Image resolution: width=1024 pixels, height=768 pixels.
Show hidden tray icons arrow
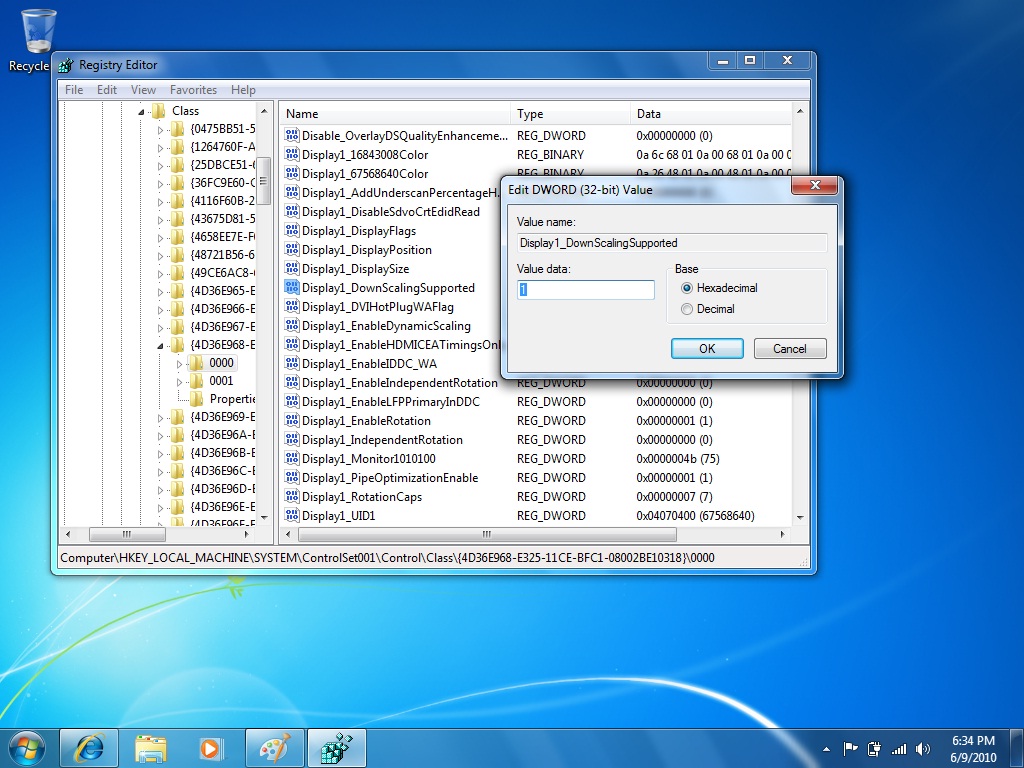[x=827, y=749]
